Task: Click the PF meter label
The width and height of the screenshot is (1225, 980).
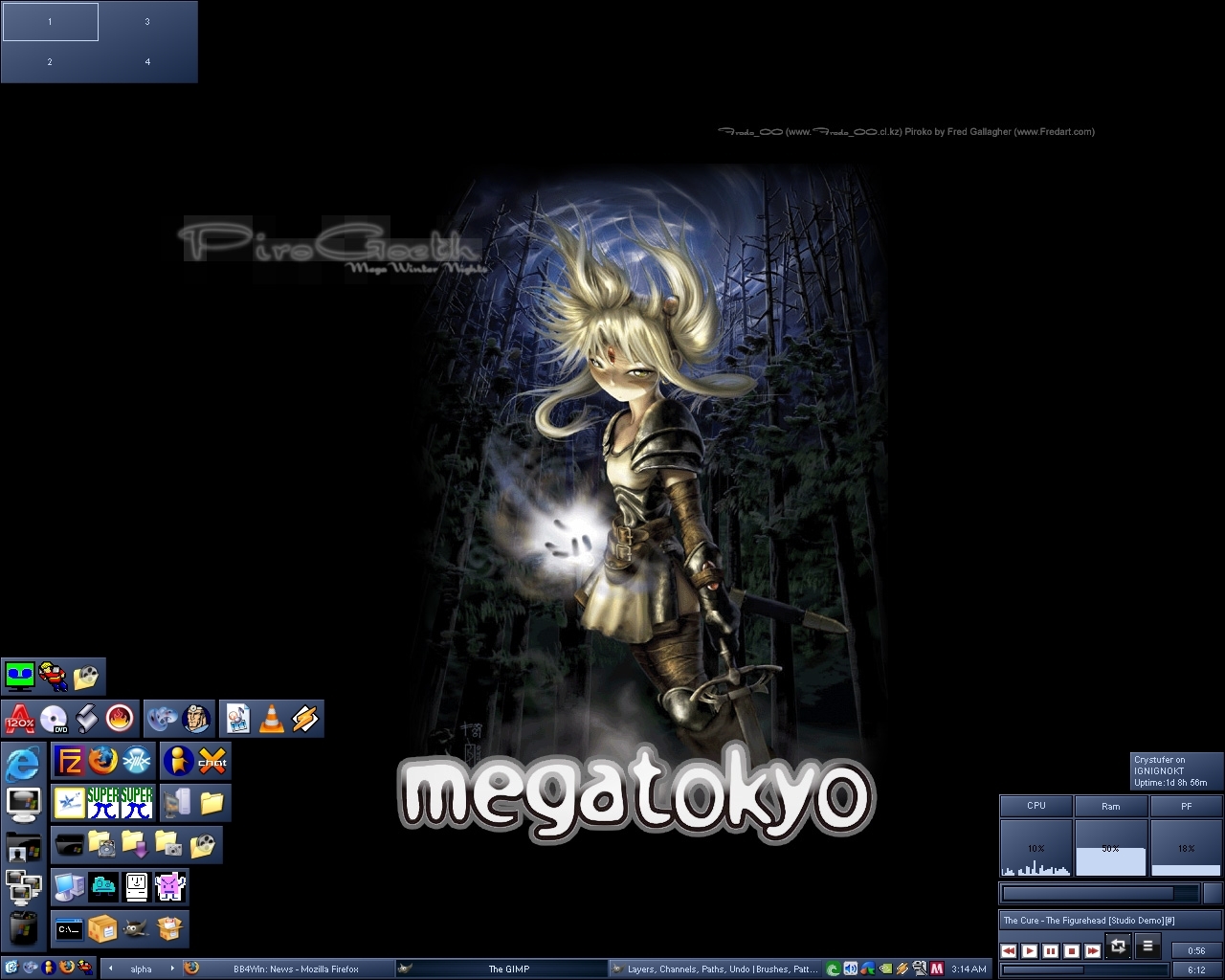Action: [1187, 806]
